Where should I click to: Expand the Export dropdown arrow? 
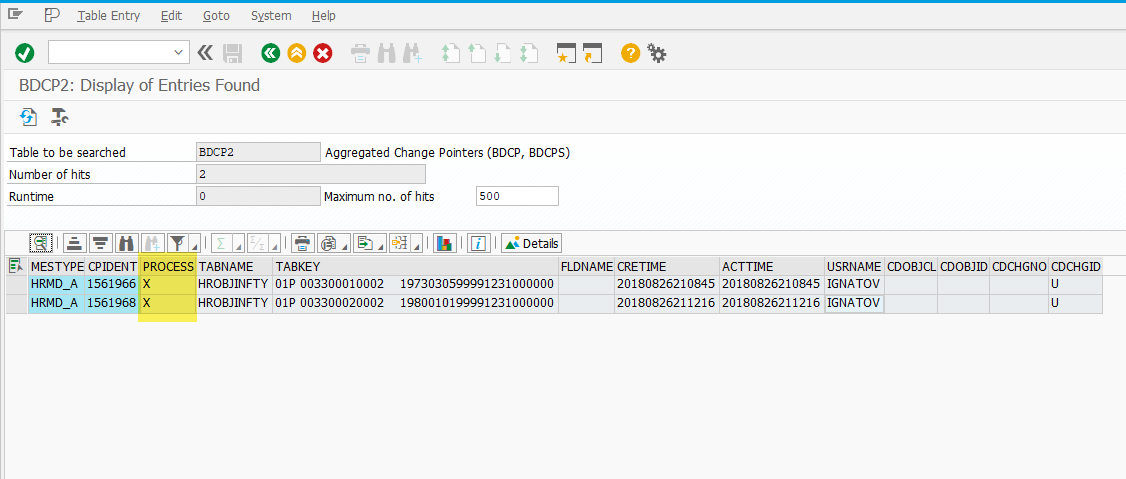pyautogui.click(x=381, y=243)
